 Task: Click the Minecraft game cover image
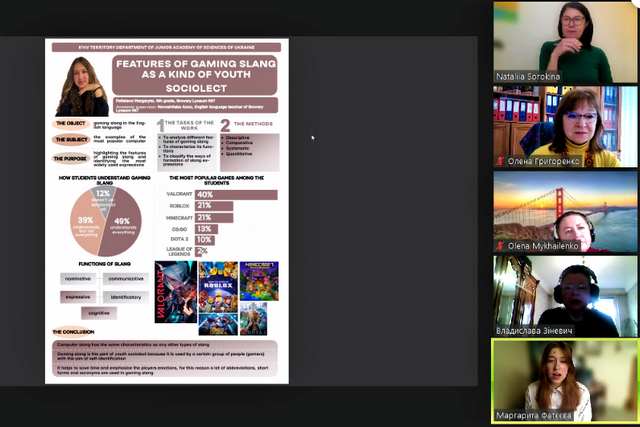point(260,281)
